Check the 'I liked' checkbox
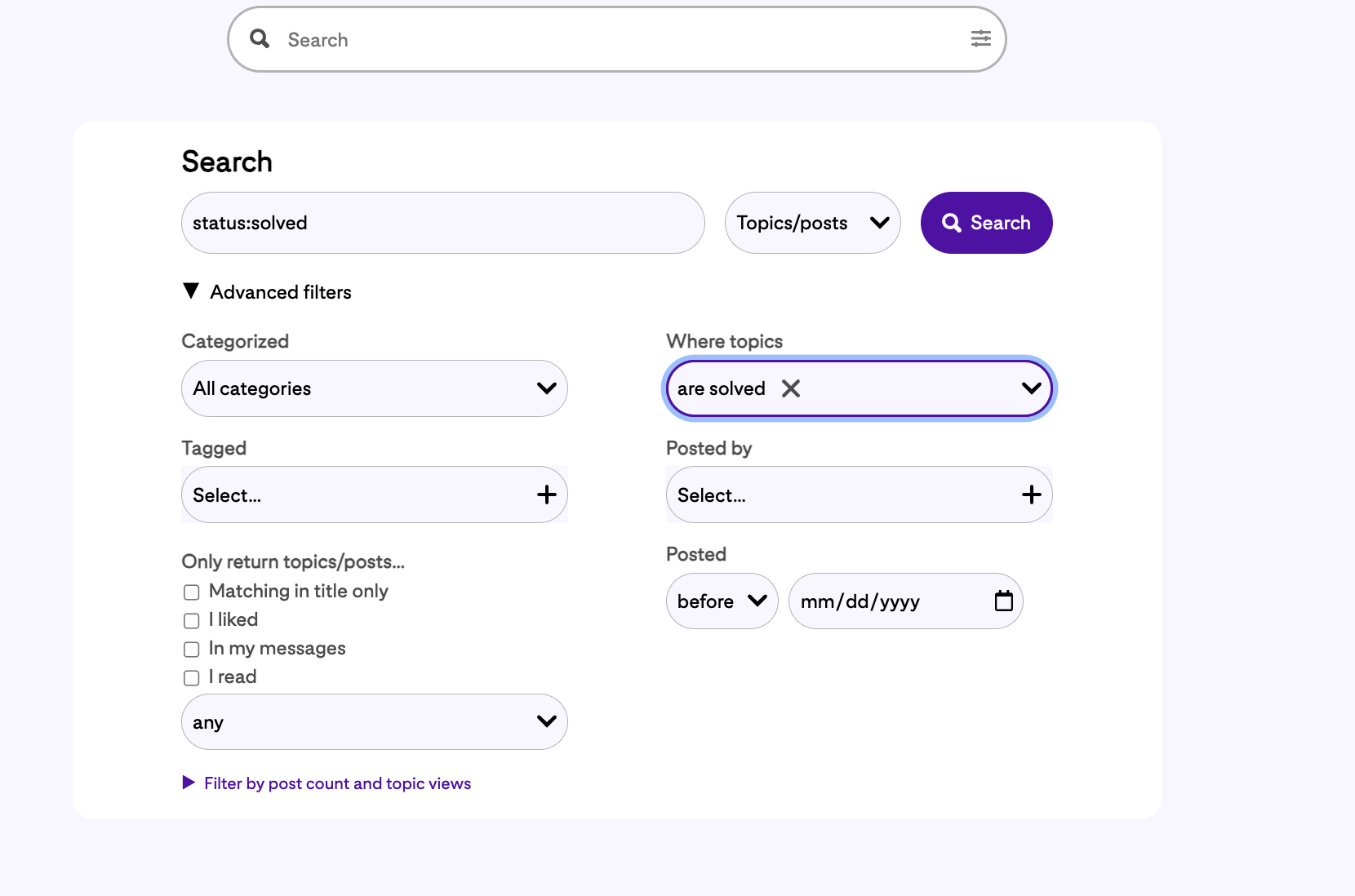Image resolution: width=1355 pixels, height=896 pixels. point(192,621)
